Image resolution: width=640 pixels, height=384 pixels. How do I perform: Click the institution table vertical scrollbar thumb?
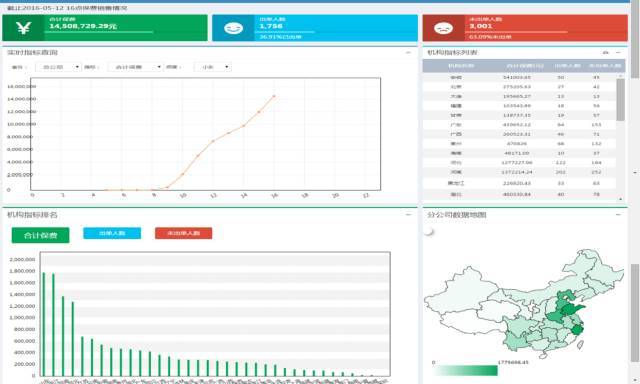coord(621,100)
